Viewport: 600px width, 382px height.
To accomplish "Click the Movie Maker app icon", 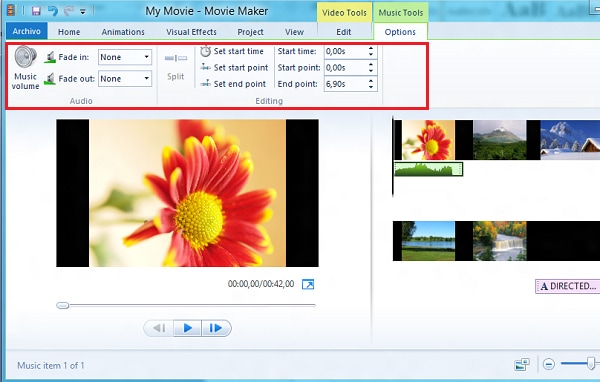I will coord(11,10).
